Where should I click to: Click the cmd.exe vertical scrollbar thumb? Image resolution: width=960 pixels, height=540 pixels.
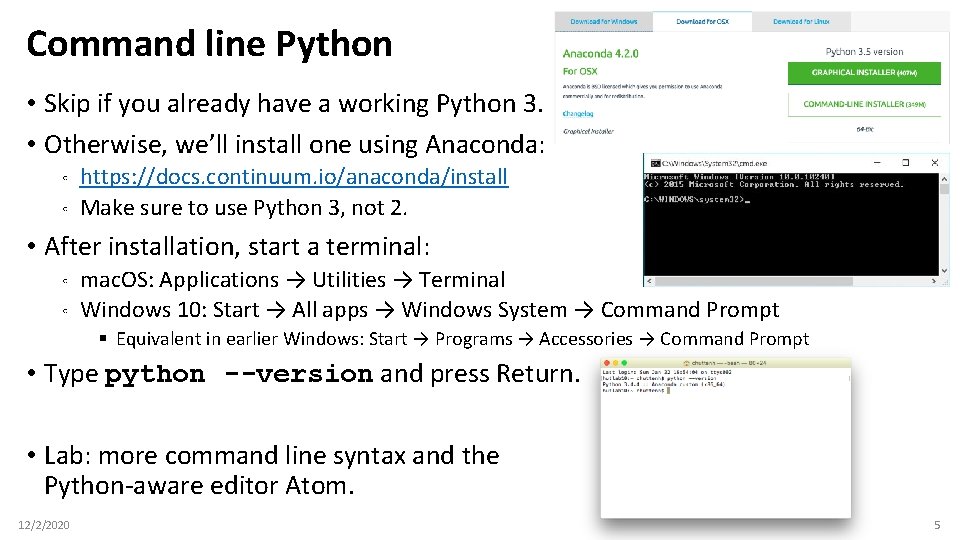944,189
